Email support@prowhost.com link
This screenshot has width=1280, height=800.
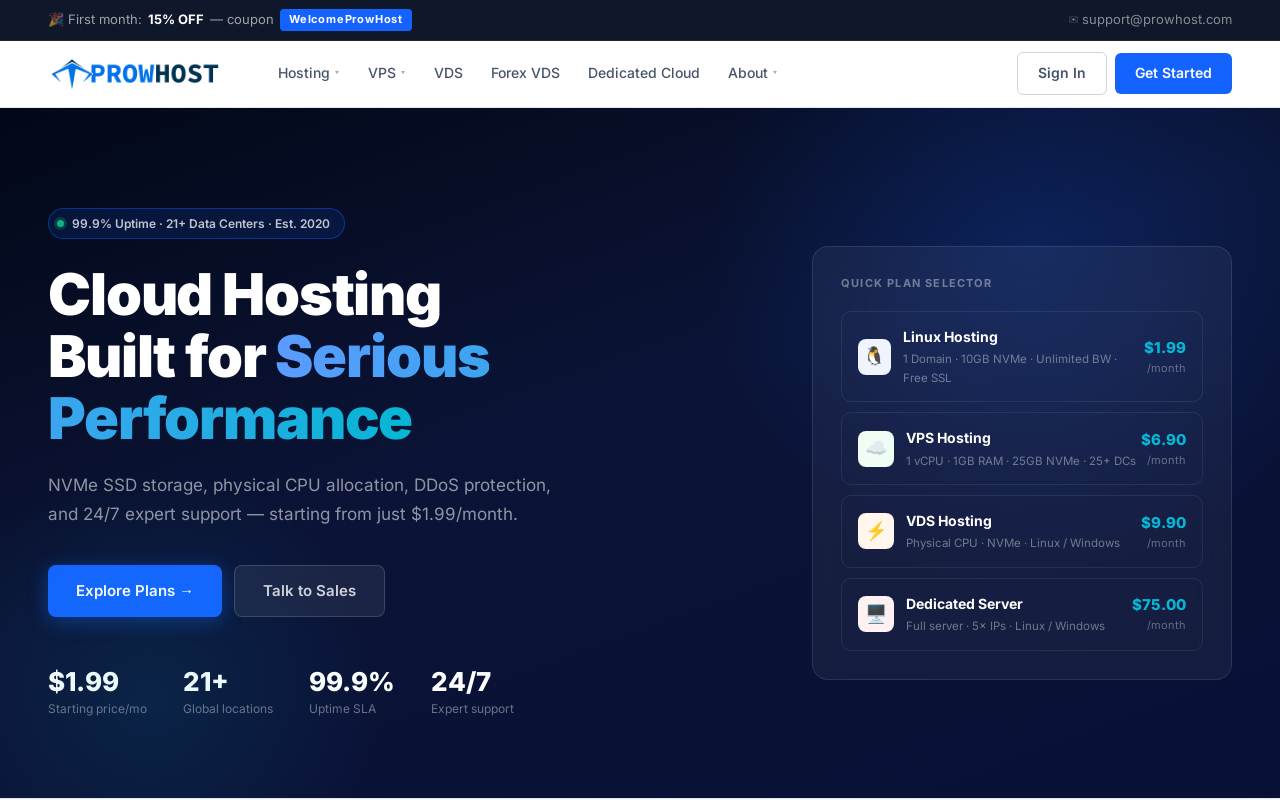[x=1157, y=20]
